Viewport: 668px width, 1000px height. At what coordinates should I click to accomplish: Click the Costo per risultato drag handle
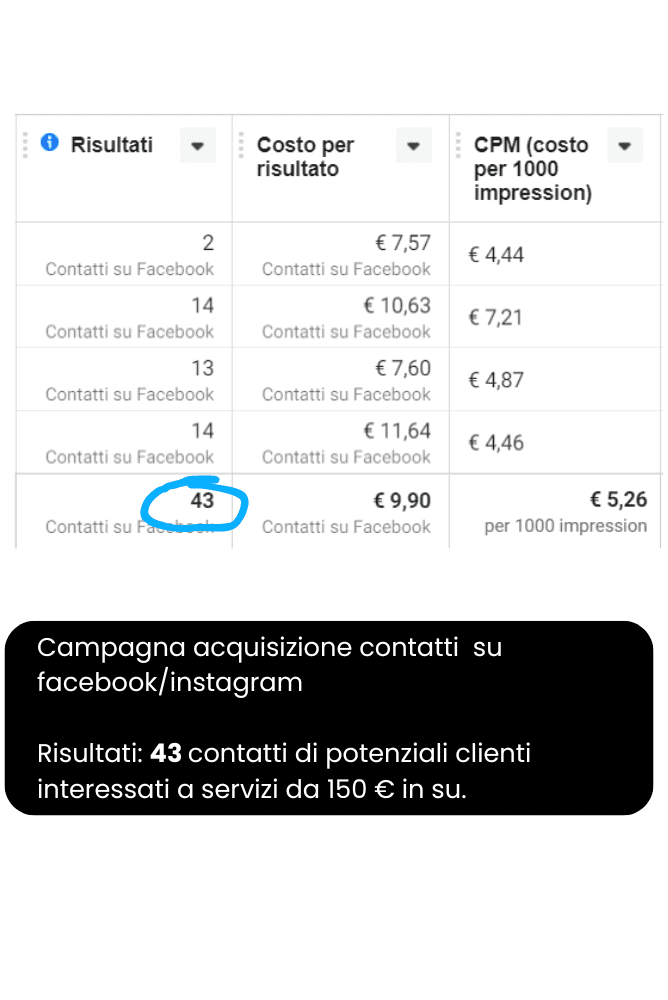coord(241,145)
